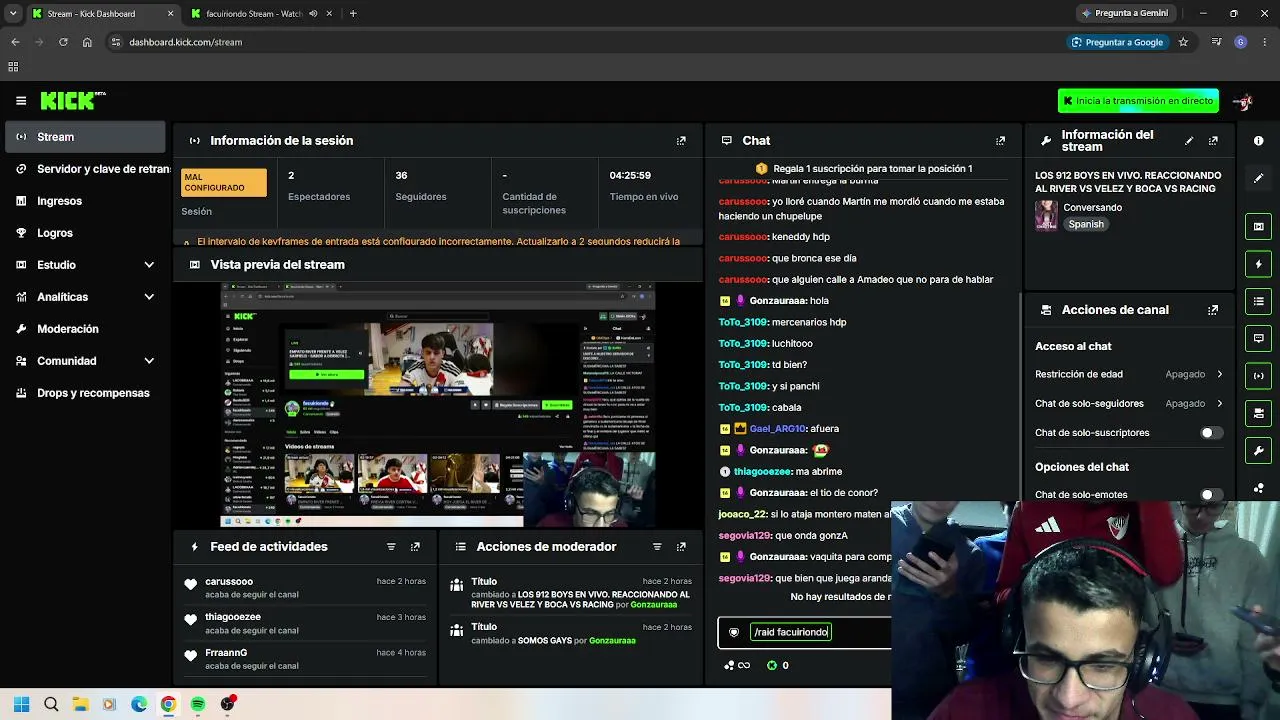Pop out the Información de la sesión panel
Image resolution: width=1280 pixels, height=720 pixels.
point(681,141)
